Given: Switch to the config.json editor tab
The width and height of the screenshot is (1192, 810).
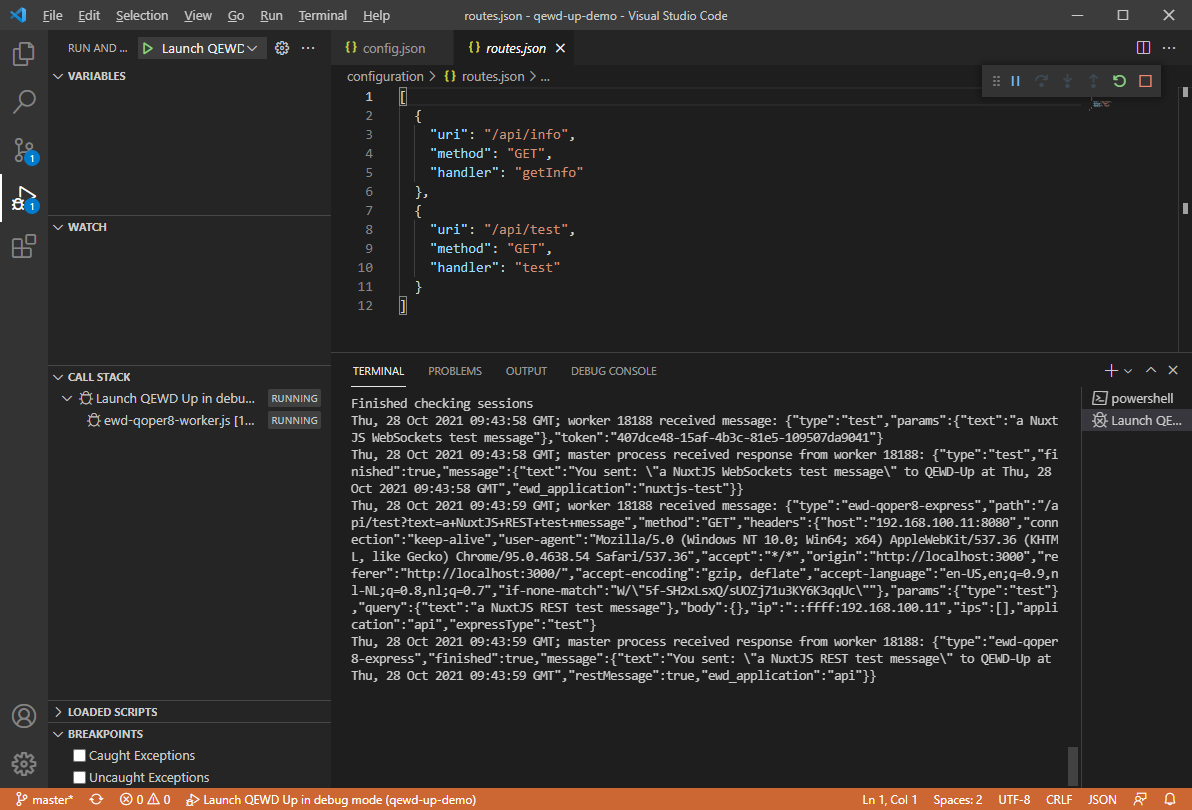Looking at the screenshot, I should click(x=392, y=48).
